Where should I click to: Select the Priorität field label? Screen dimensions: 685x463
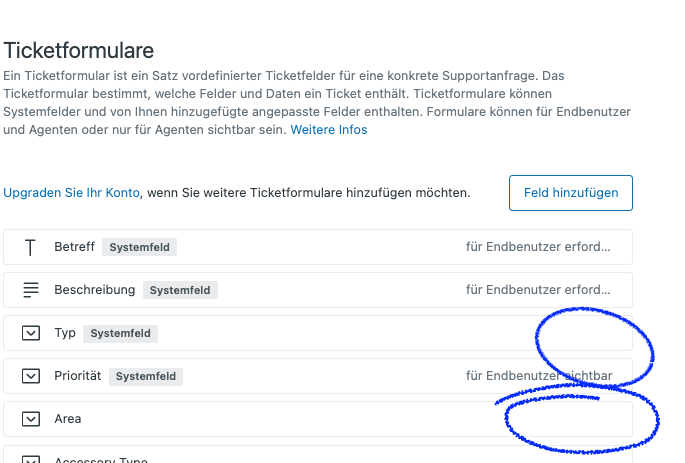(x=78, y=376)
